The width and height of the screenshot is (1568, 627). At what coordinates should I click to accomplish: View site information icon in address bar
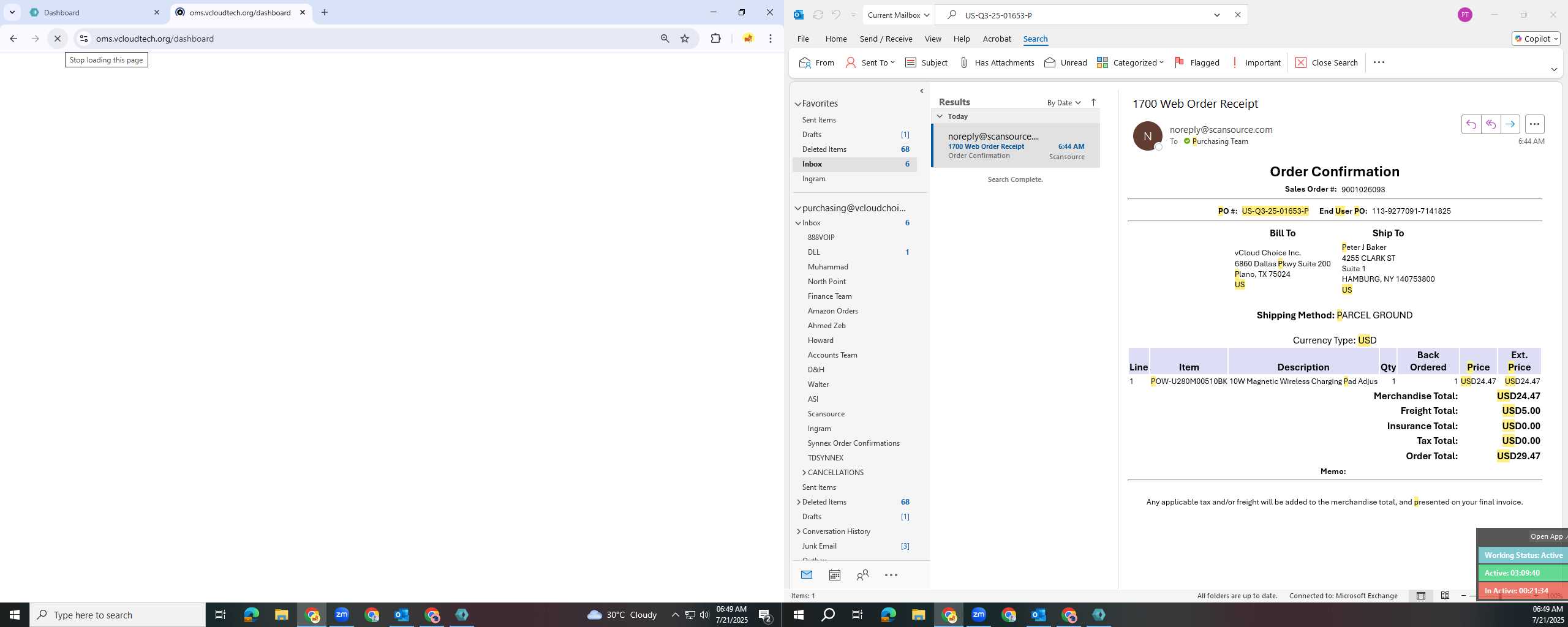pyautogui.click(x=84, y=39)
